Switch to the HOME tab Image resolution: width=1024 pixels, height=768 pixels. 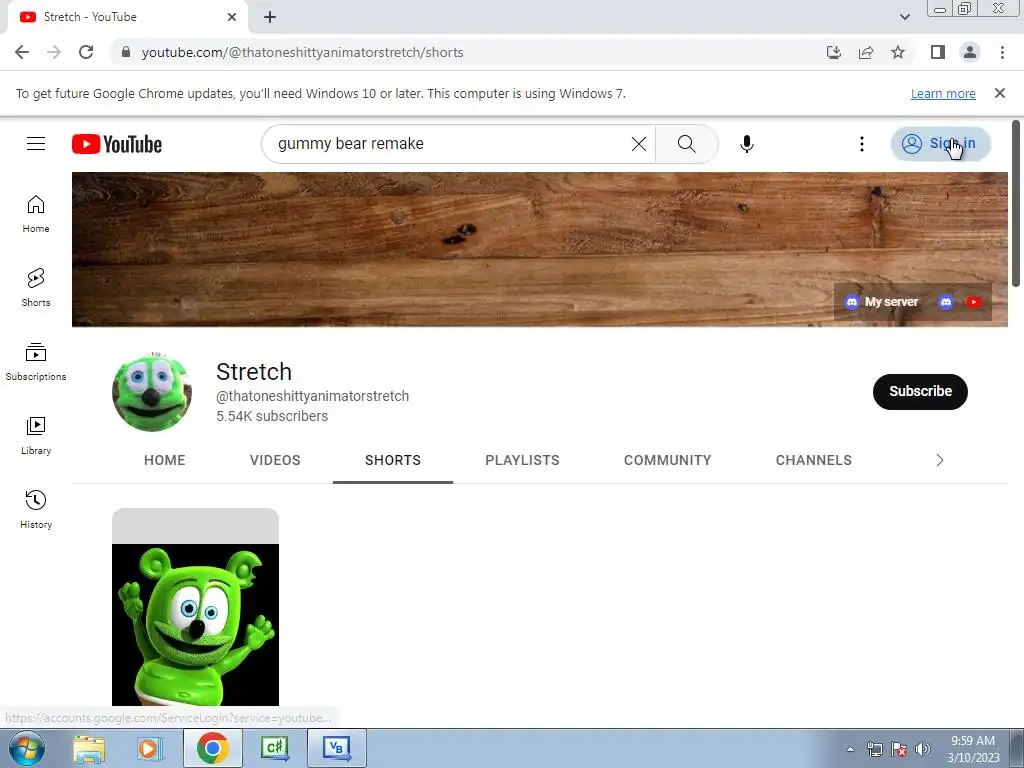click(165, 460)
